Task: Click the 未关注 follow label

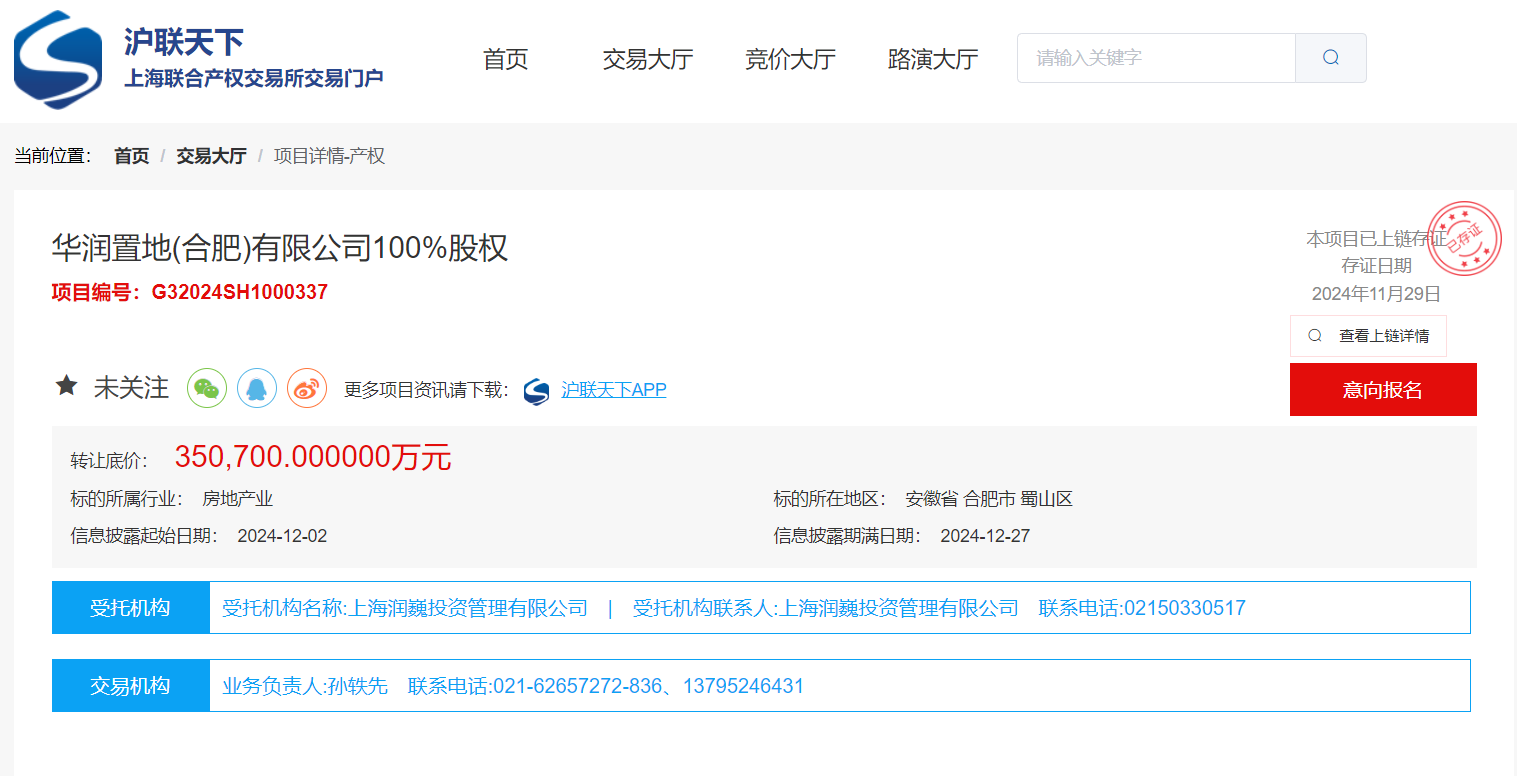Action: (131, 388)
